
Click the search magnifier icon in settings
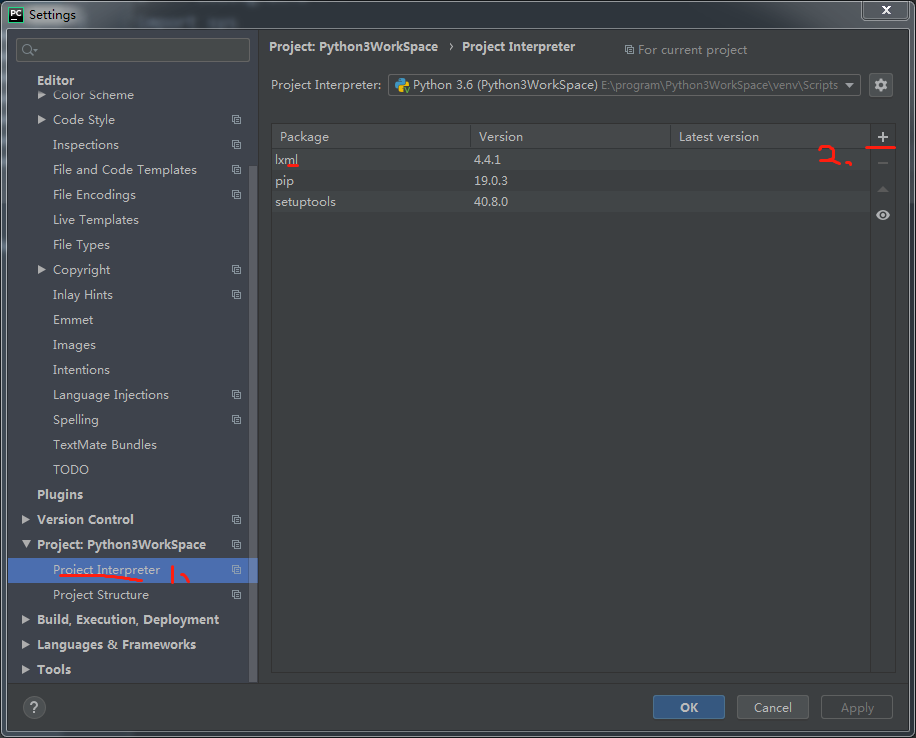click(x=29, y=50)
